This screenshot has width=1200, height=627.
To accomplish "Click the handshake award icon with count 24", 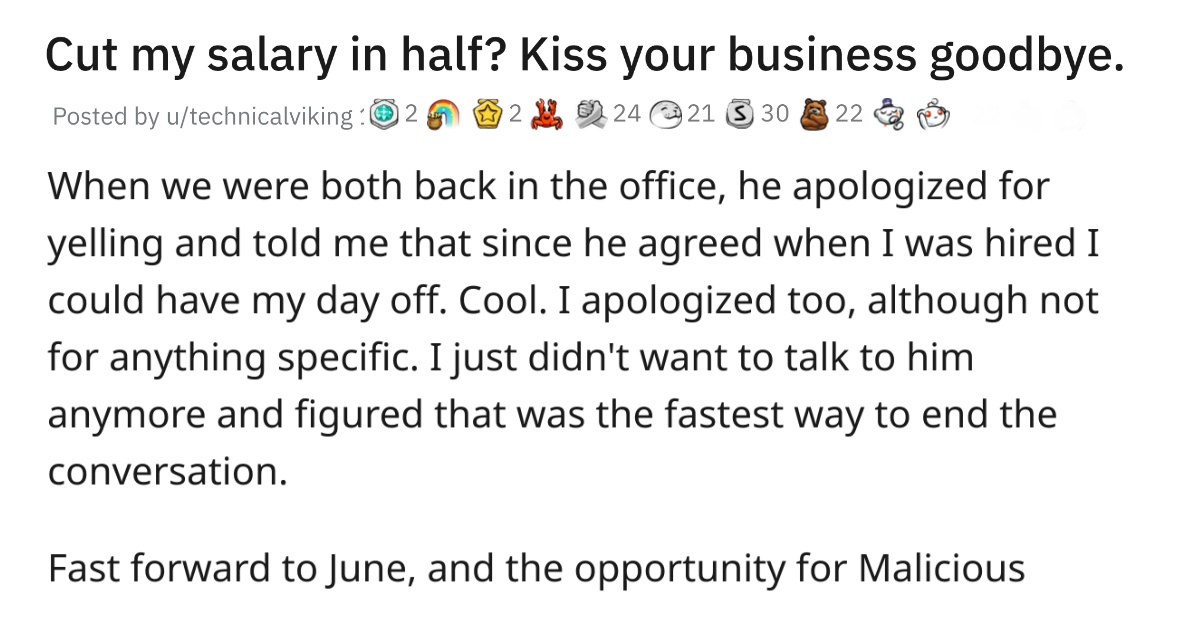I will point(592,116).
